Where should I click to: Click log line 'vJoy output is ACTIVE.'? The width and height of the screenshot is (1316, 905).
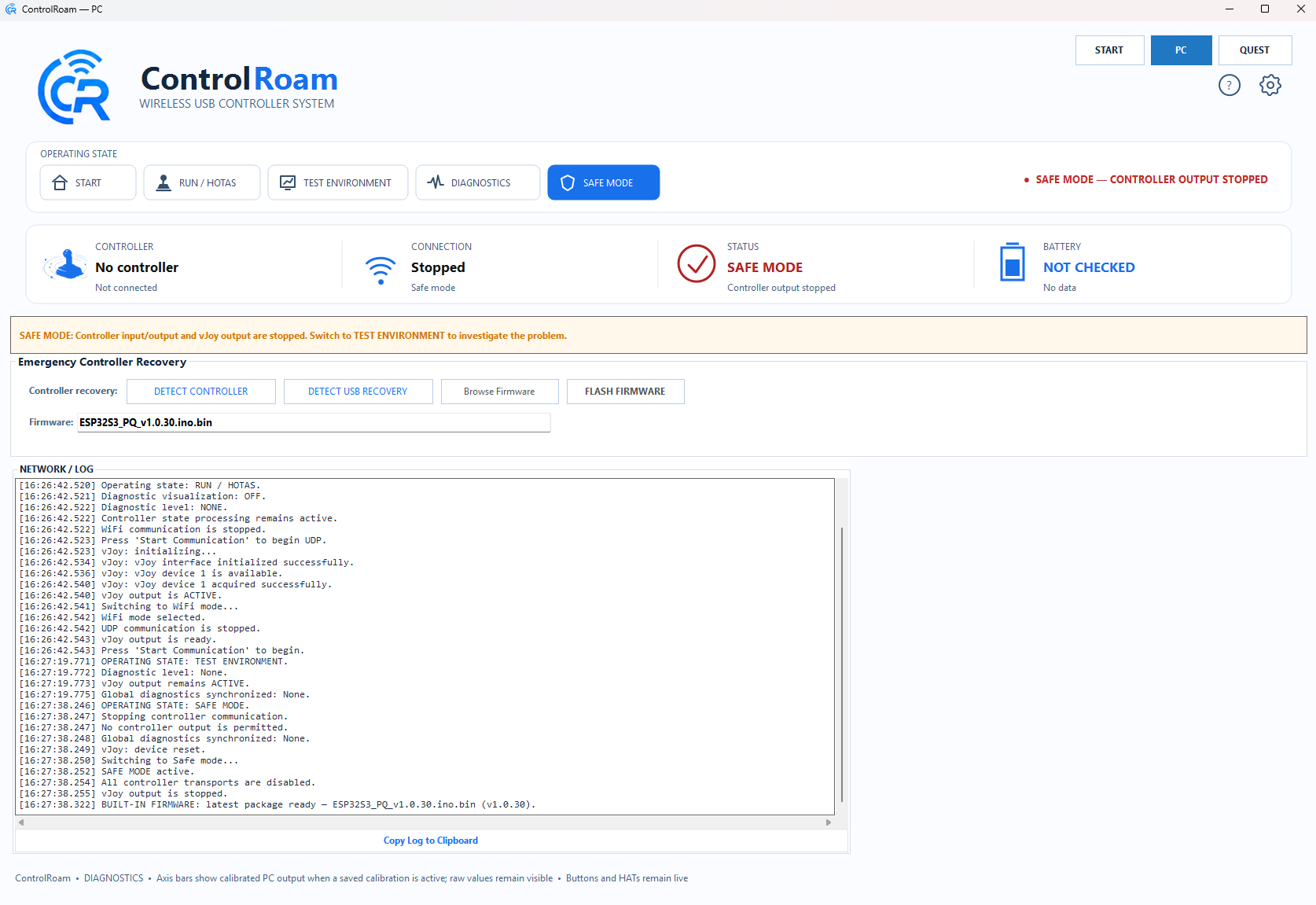tap(121, 596)
